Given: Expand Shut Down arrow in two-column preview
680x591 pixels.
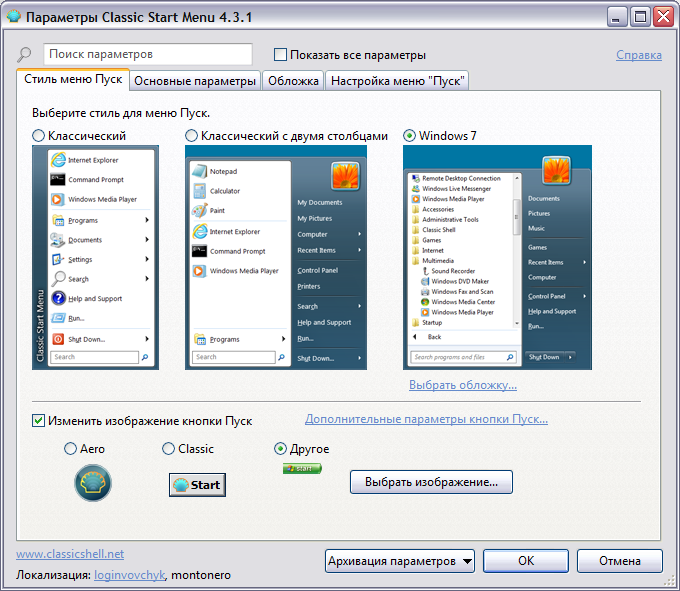Looking at the screenshot, I should pos(360,358).
